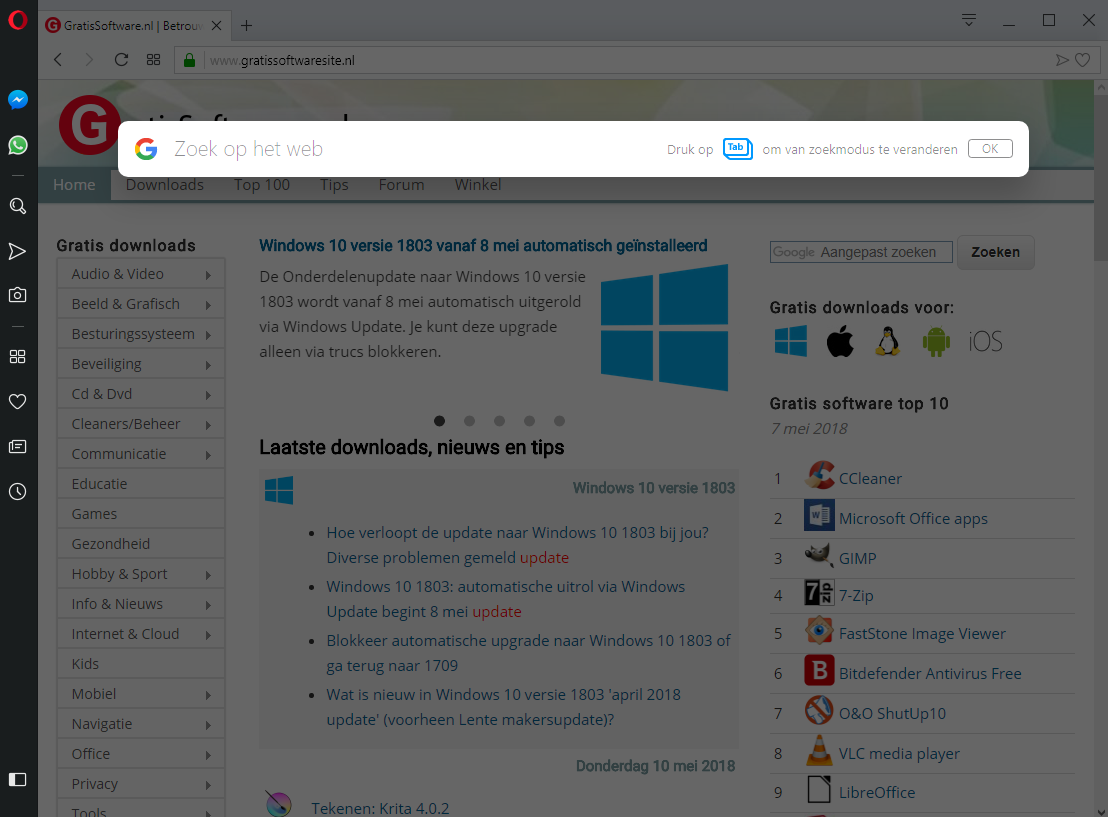Open the Top 100 navigation tab
The width and height of the screenshot is (1108, 817).
(262, 185)
